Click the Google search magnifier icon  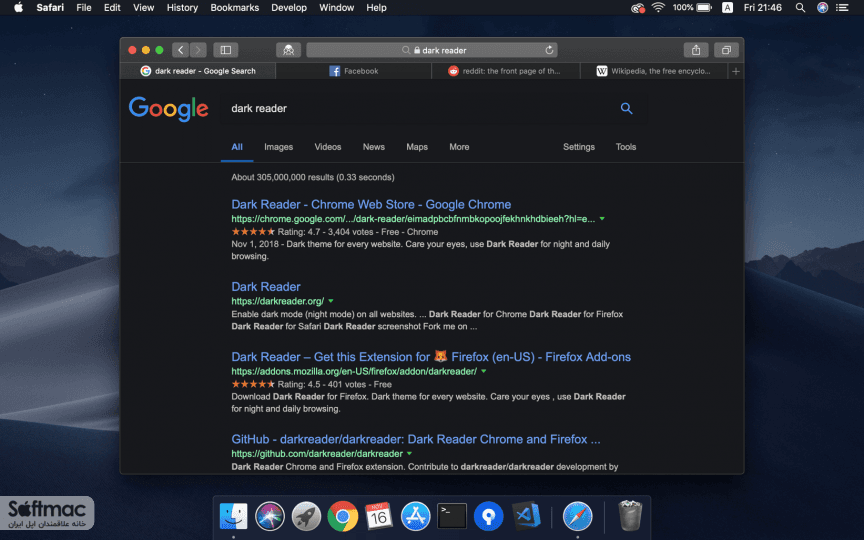[627, 109]
